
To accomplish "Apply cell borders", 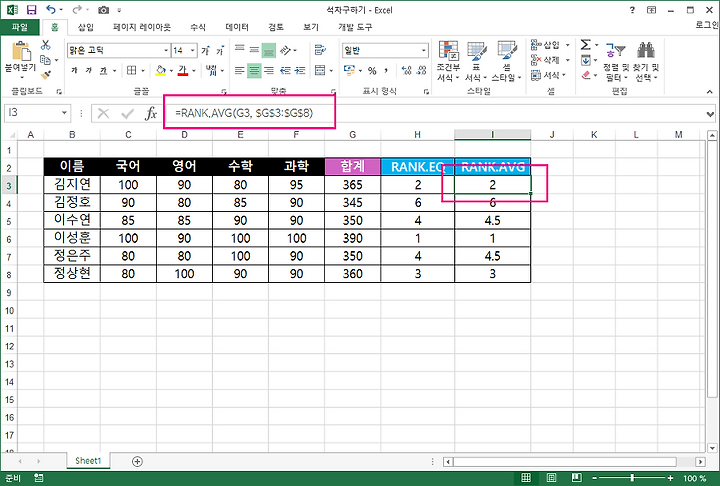I will 131,70.
